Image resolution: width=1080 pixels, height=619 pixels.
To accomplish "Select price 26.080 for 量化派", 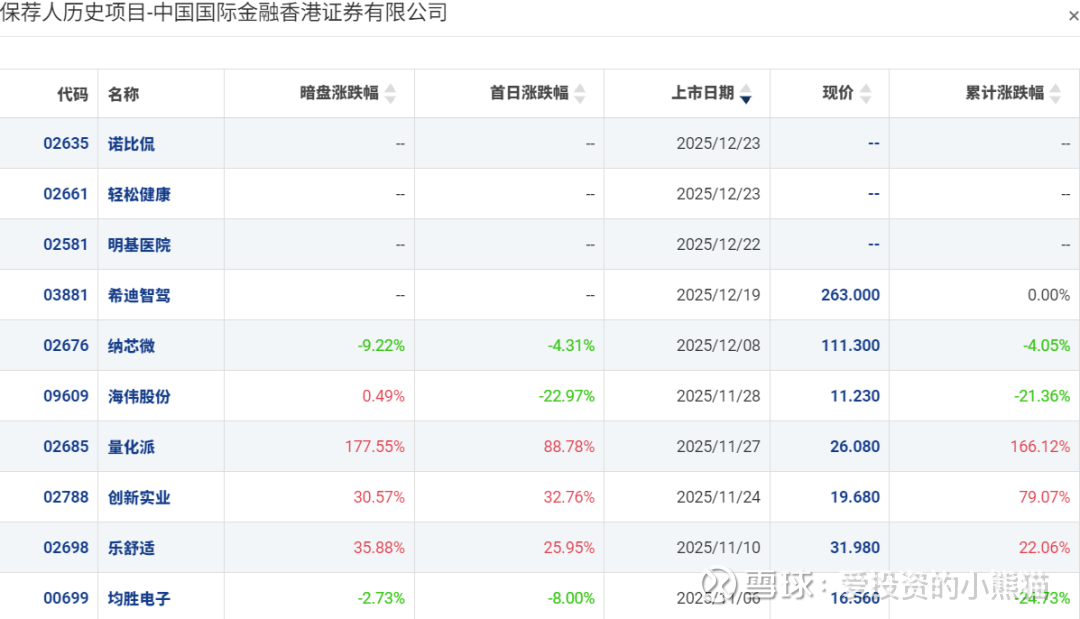I will click(x=855, y=446).
